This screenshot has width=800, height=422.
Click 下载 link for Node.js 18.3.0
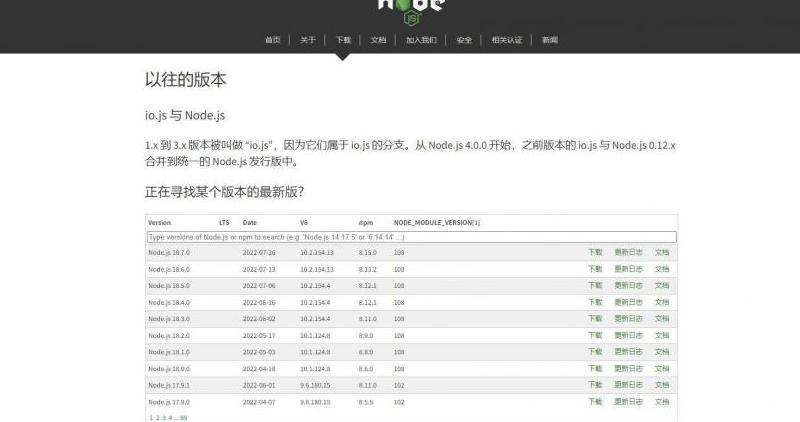(595, 318)
